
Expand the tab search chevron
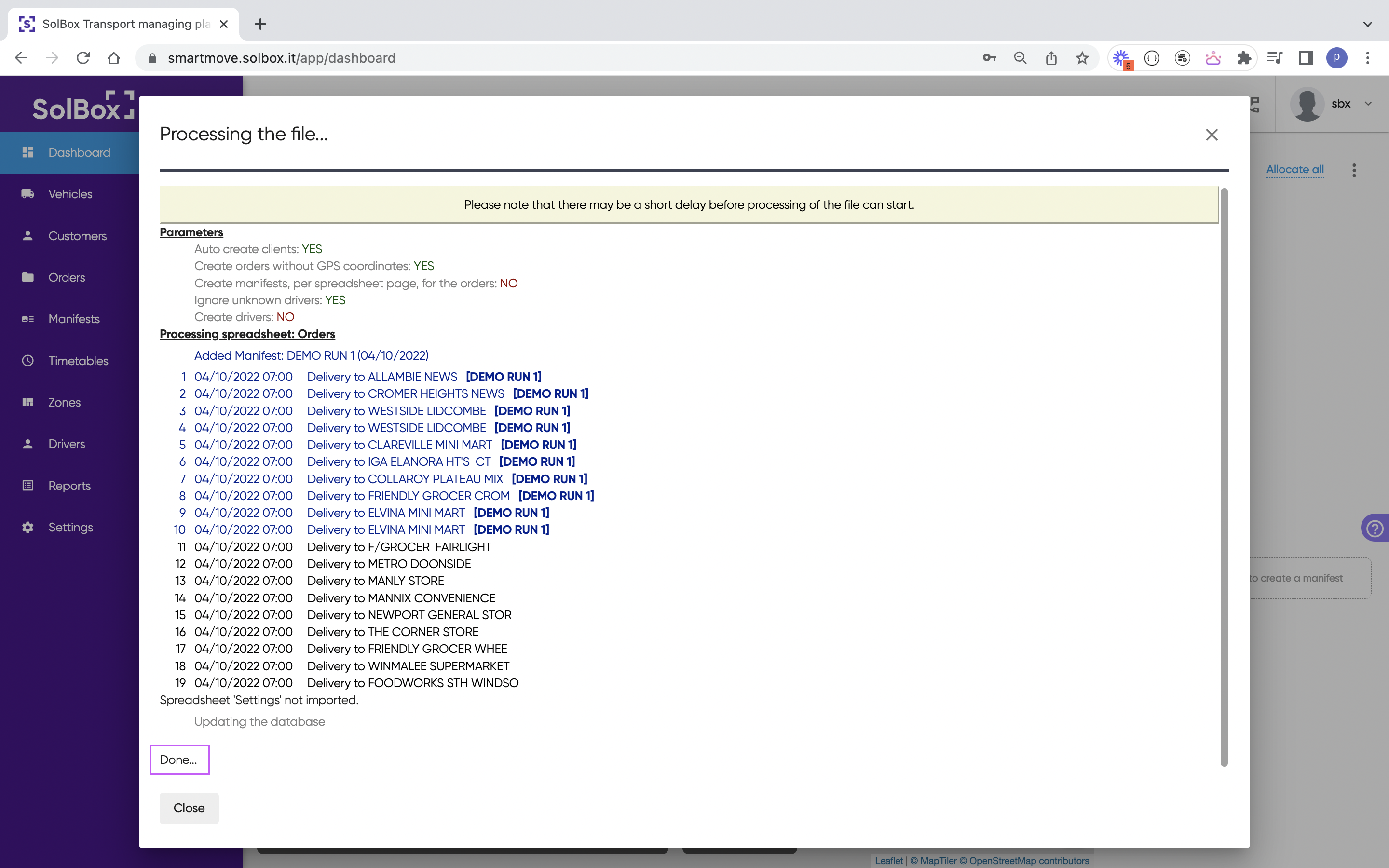coord(1368,24)
